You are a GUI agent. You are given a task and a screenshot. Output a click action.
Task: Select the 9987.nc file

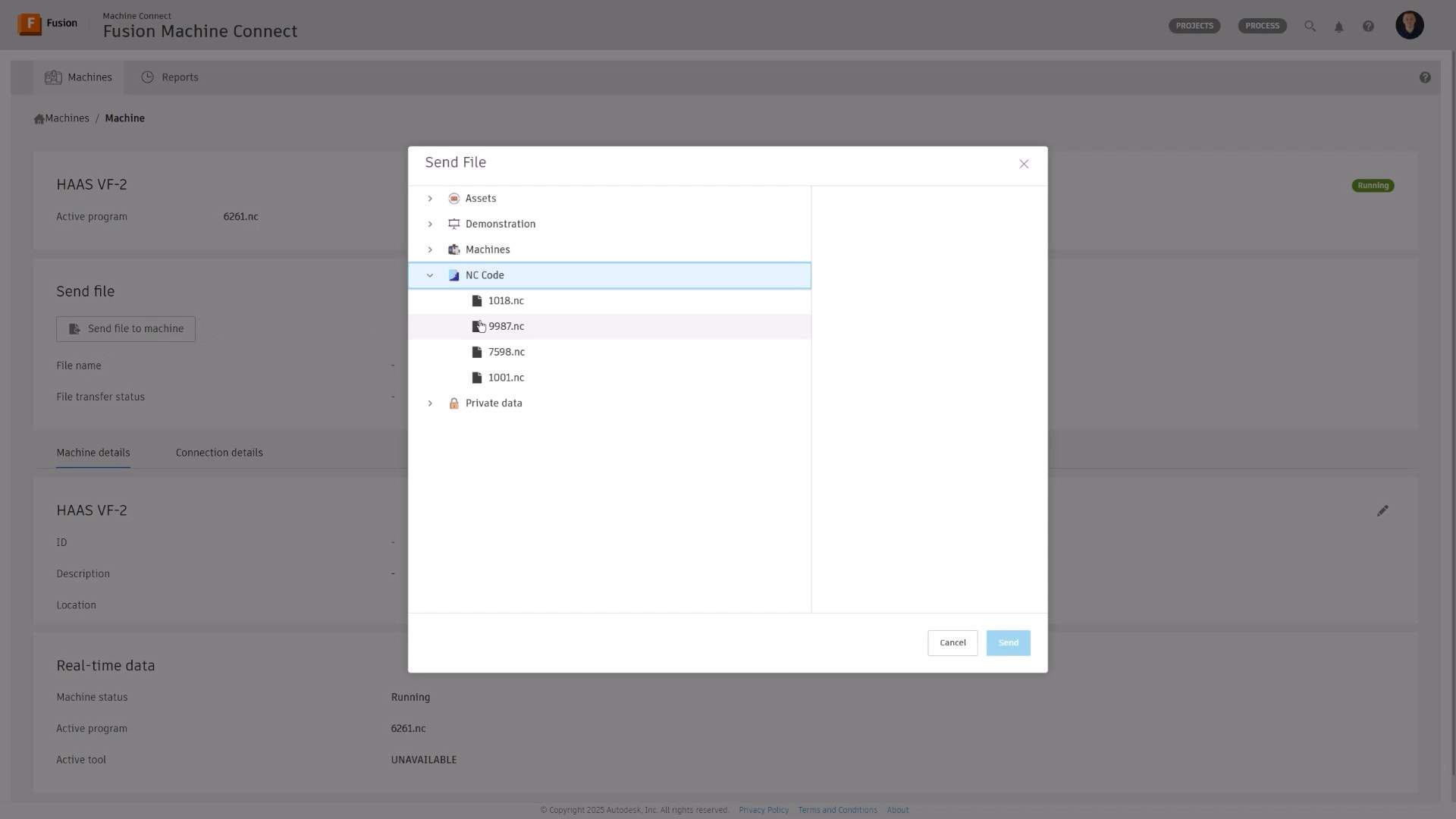pos(610,327)
